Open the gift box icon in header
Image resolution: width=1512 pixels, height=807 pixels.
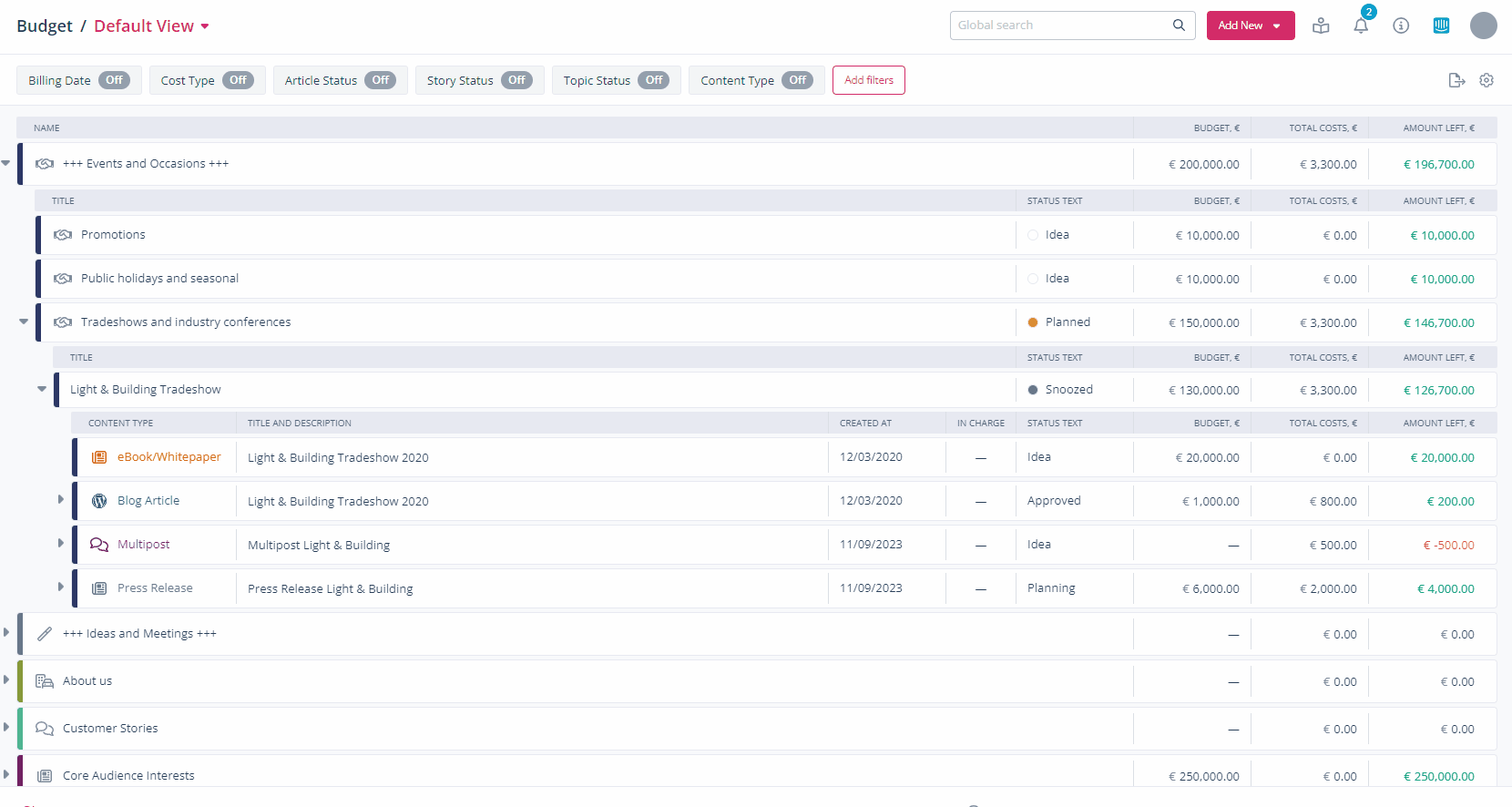coord(1321,26)
